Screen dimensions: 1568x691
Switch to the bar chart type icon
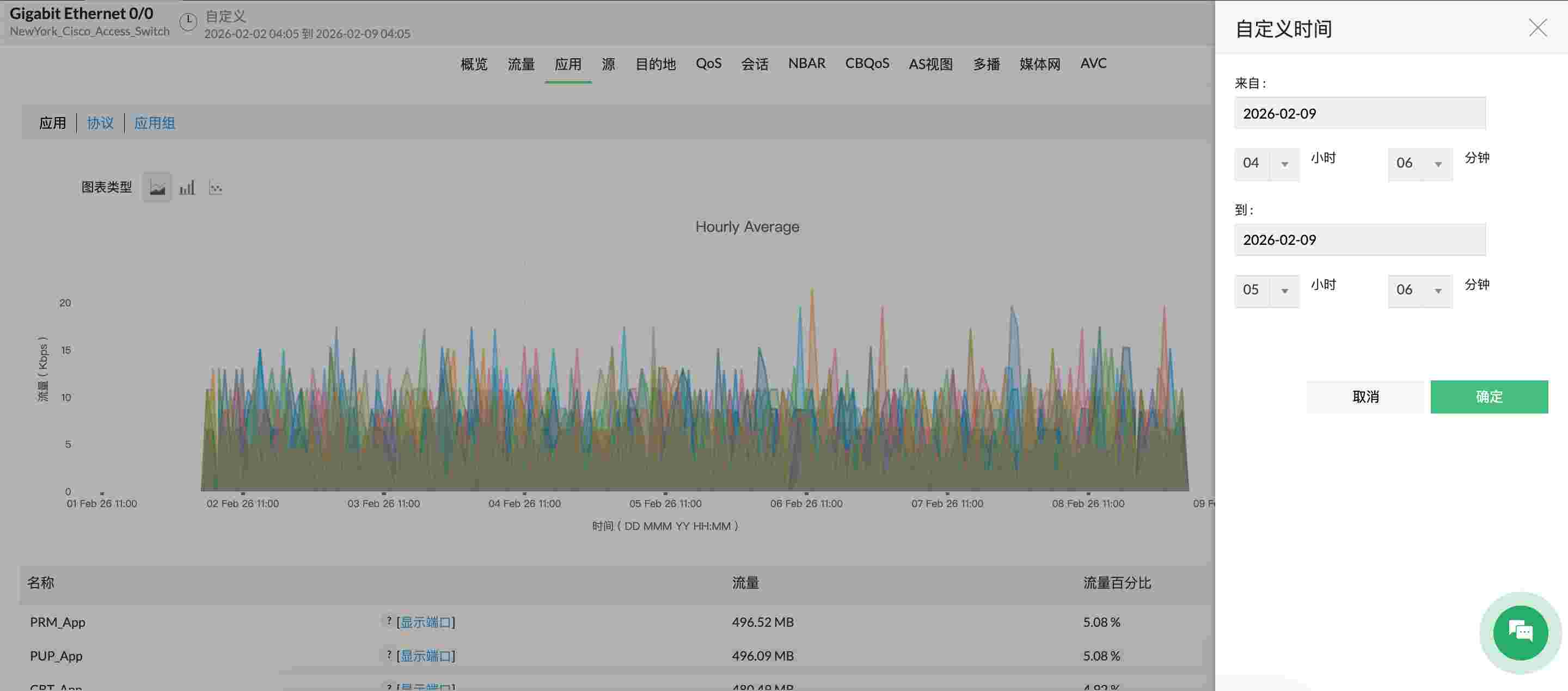point(187,187)
